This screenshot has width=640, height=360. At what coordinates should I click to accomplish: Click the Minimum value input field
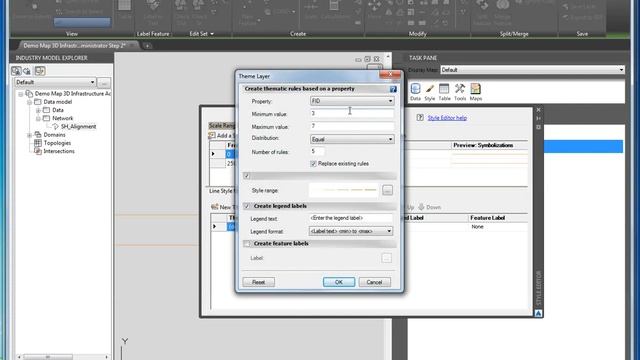[x=352, y=113]
